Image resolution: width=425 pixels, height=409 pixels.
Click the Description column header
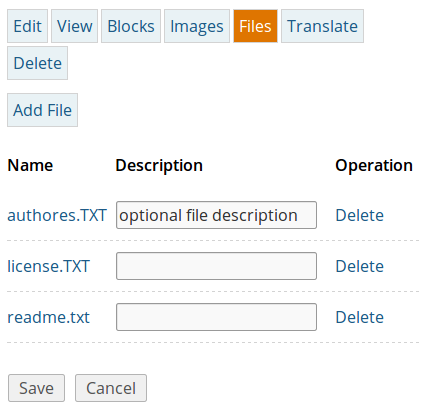pyautogui.click(x=159, y=165)
